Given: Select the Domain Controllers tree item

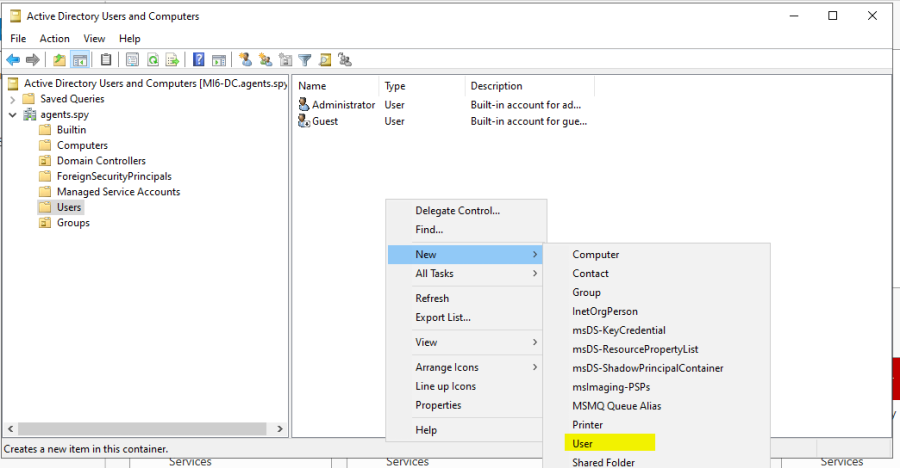Looking at the screenshot, I should coord(100,161).
